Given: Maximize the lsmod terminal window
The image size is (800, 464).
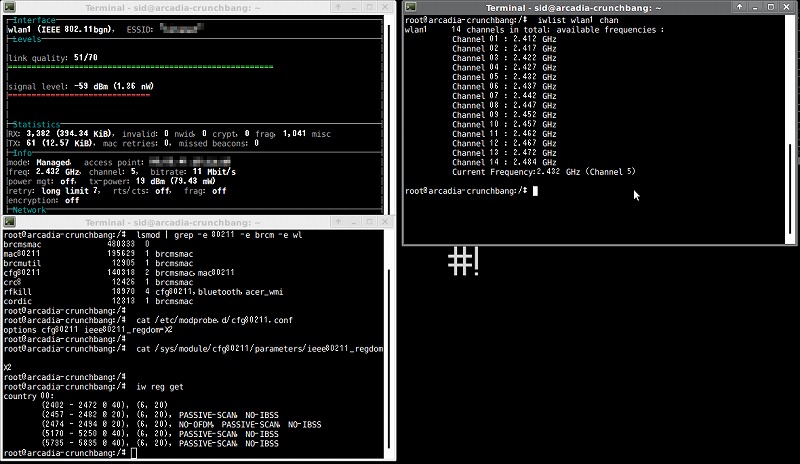Looking at the screenshot, I should click(x=370, y=222).
